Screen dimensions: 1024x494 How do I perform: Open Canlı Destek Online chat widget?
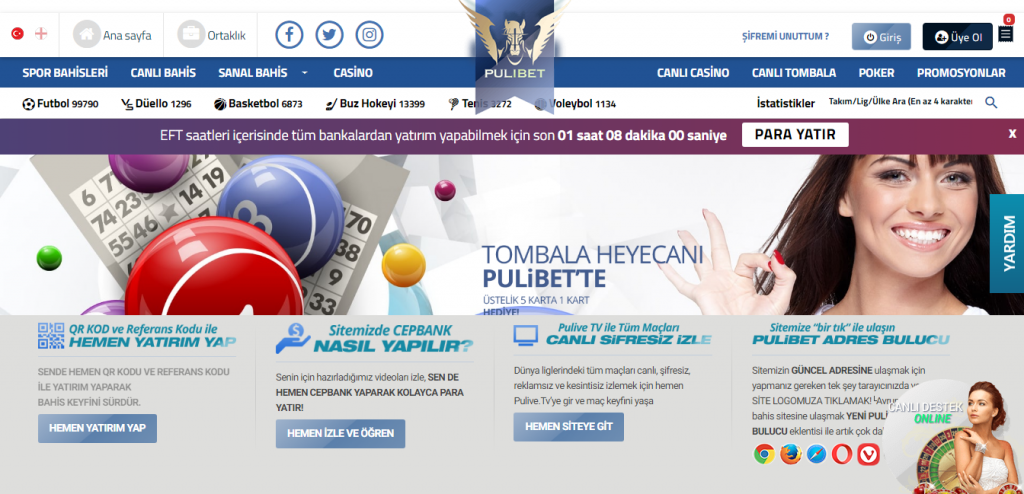[x=953, y=436]
